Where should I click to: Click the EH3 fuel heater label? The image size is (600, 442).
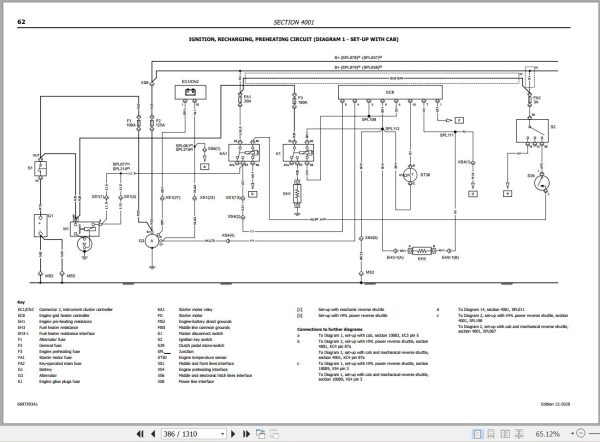[x=421, y=259]
